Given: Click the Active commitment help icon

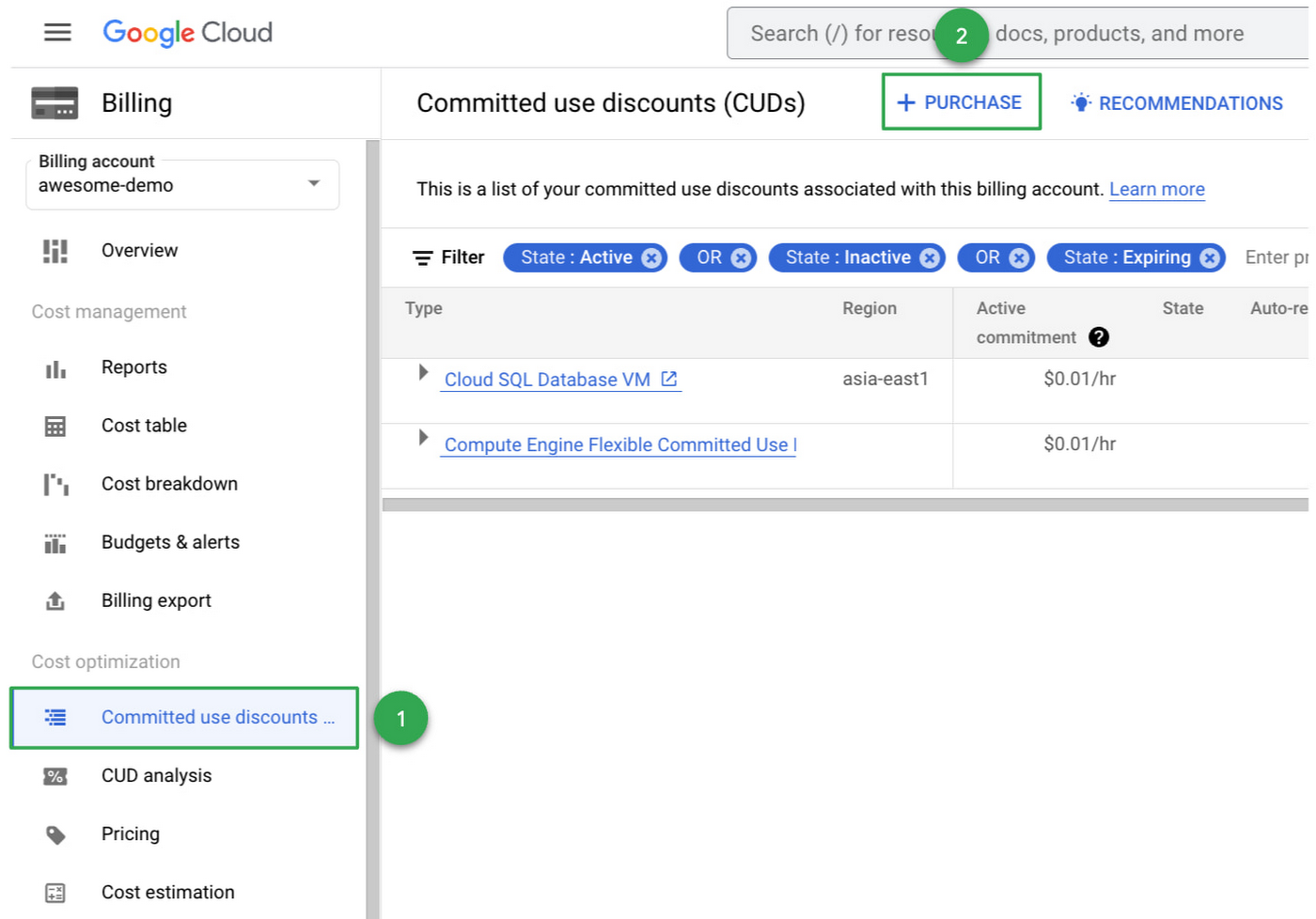Looking at the screenshot, I should [x=1099, y=337].
